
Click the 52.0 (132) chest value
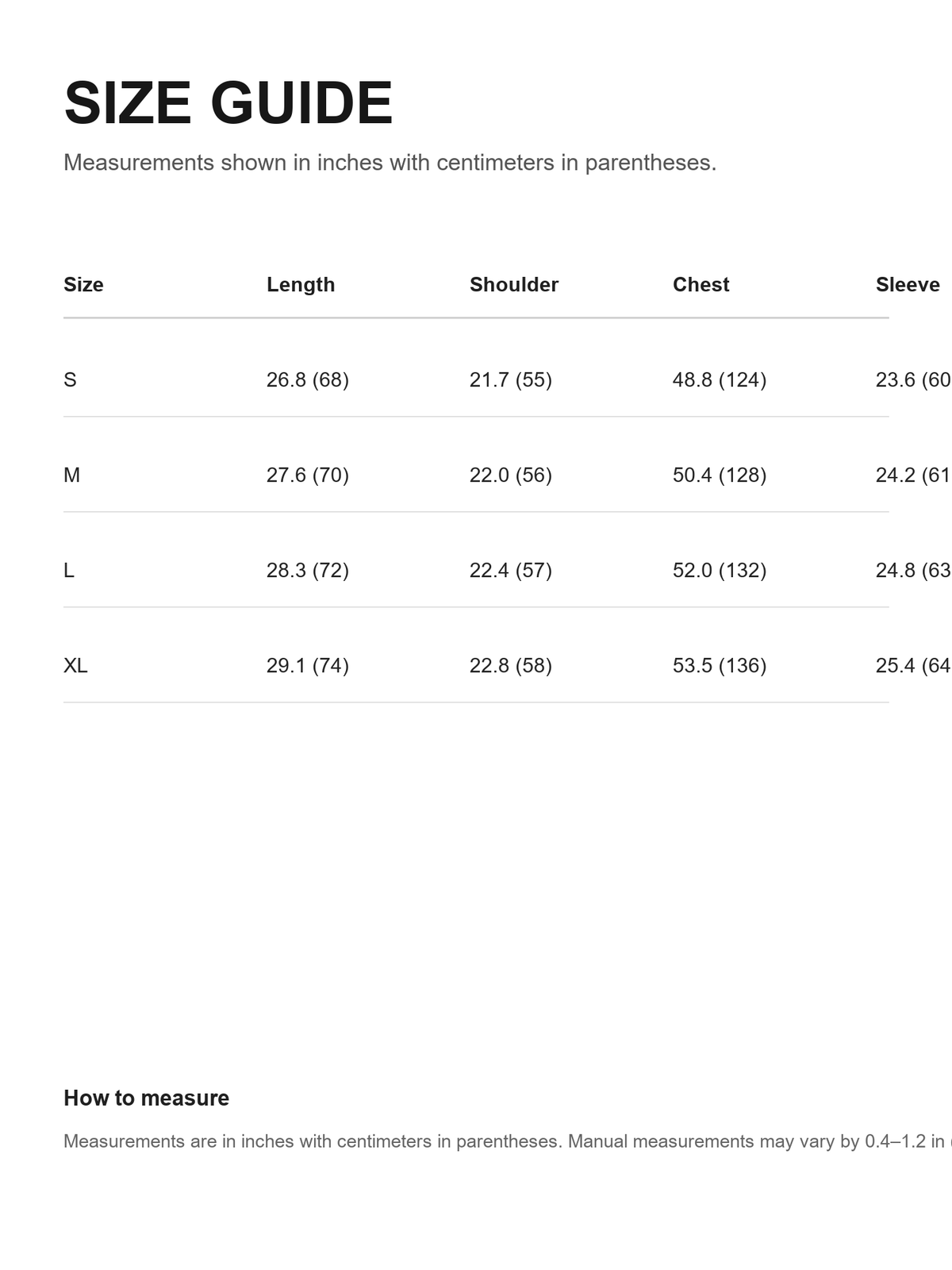click(x=720, y=570)
